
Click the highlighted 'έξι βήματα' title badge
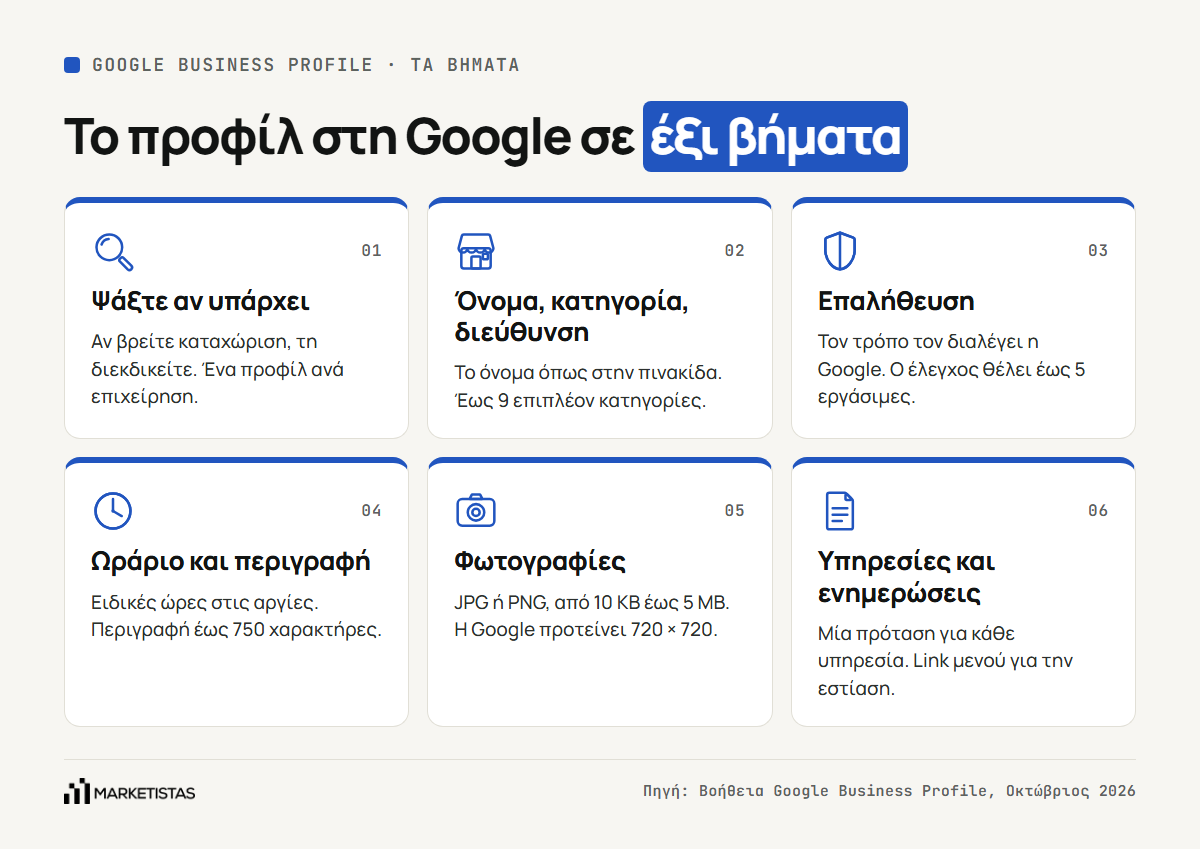775,137
